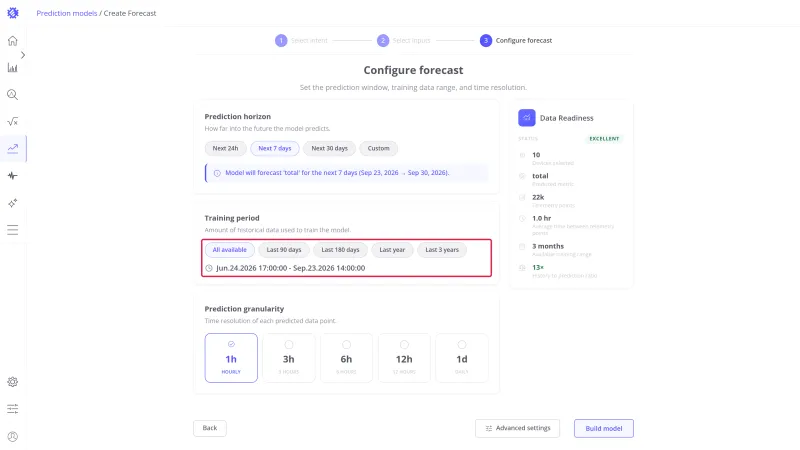Choose Next 30 days prediction horizon
The width and height of the screenshot is (800, 450).
click(330, 148)
